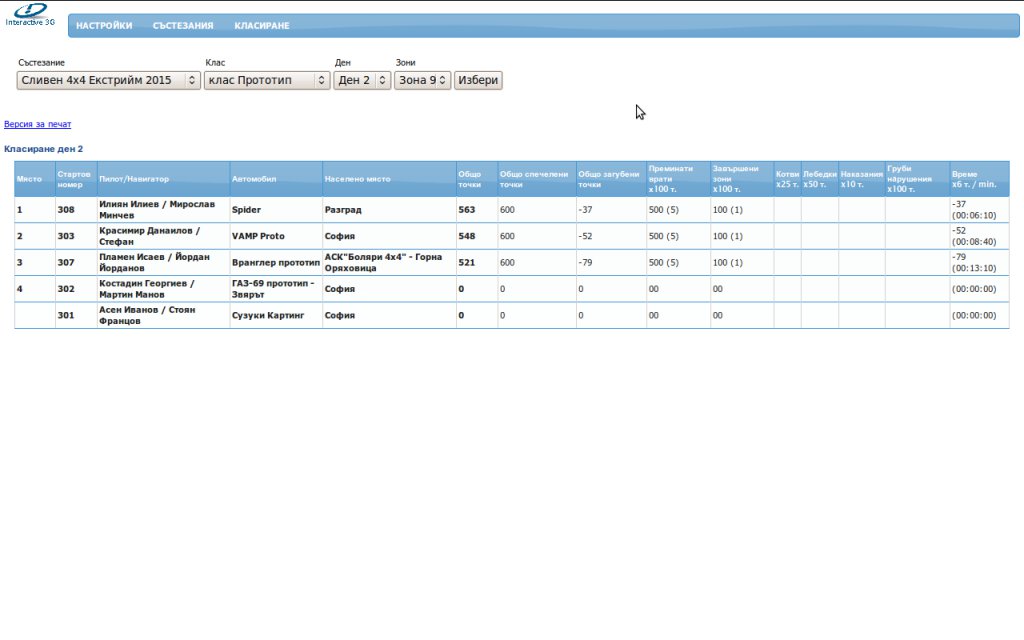Click the Interactive 3G logo
The height and width of the screenshot is (640, 1024).
click(x=29, y=15)
